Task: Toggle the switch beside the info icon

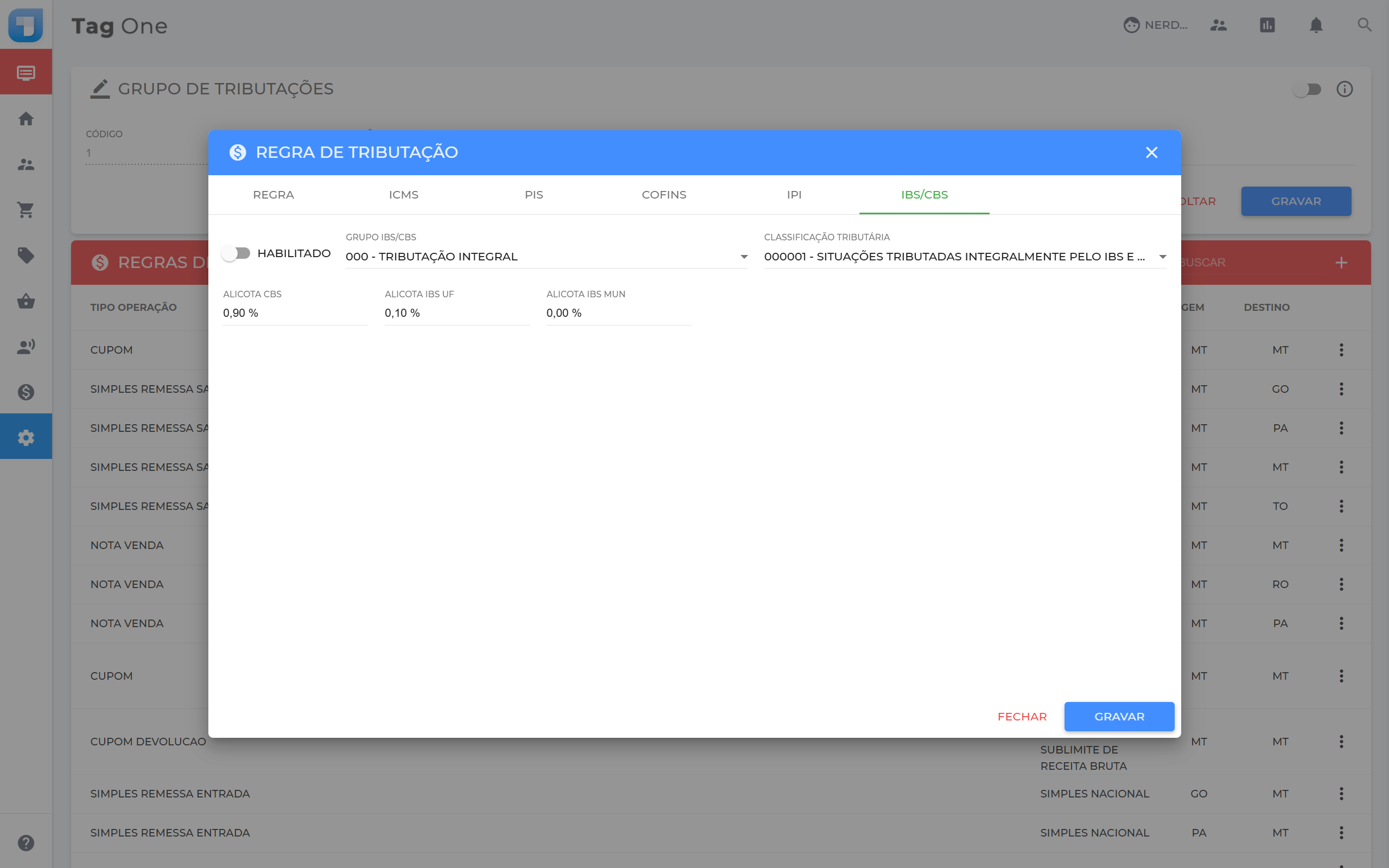Action: coord(1307,90)
